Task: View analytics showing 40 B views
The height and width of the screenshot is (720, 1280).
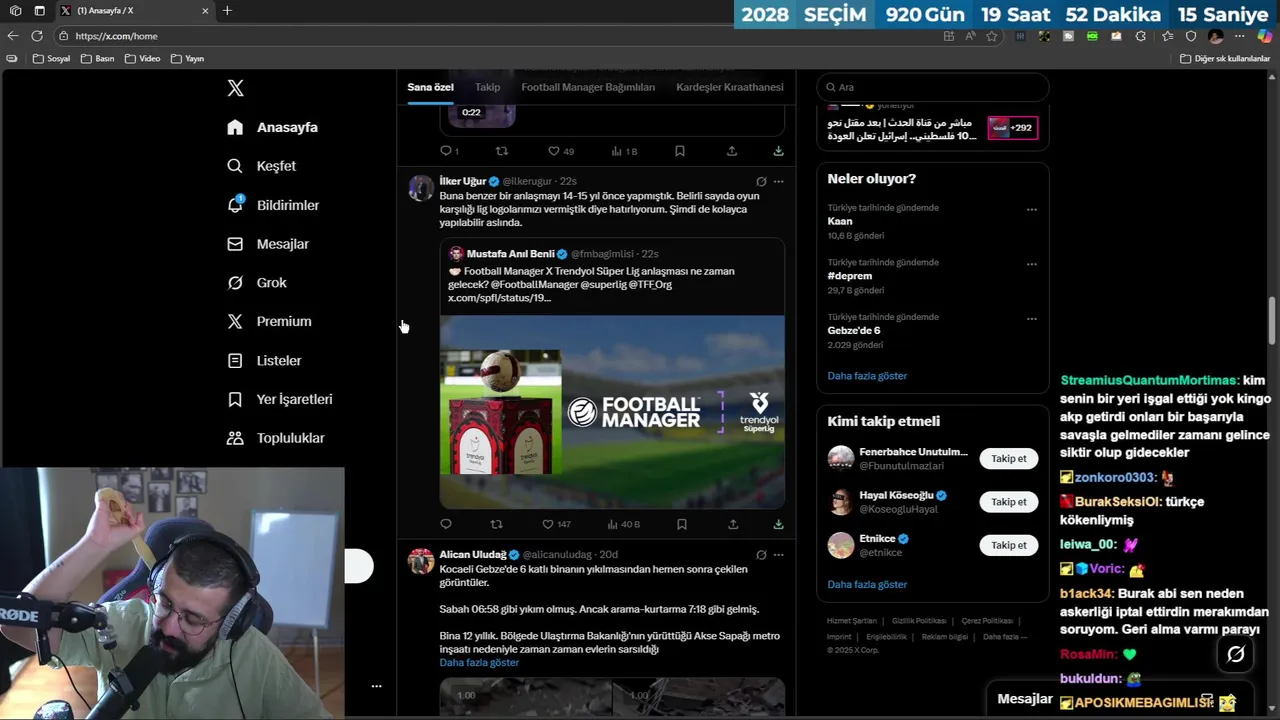Action: tap(625, 524)
